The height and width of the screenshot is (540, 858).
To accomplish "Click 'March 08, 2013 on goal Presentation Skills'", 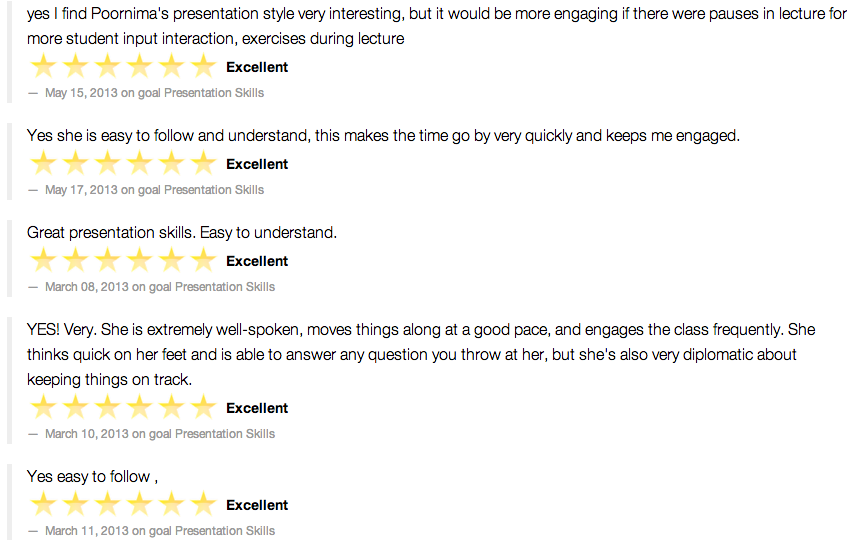I will (160, 287).
